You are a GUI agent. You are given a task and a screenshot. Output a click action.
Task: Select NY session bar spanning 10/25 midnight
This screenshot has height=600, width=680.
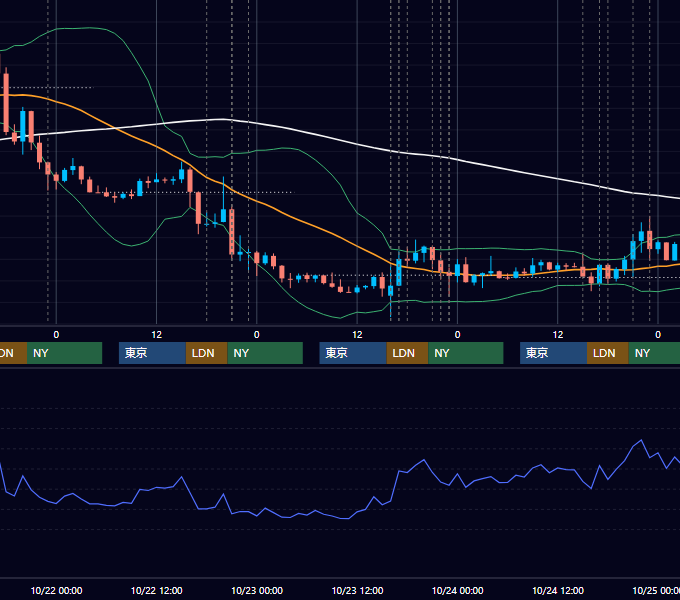pyautogui.click(x=654, y=353)
